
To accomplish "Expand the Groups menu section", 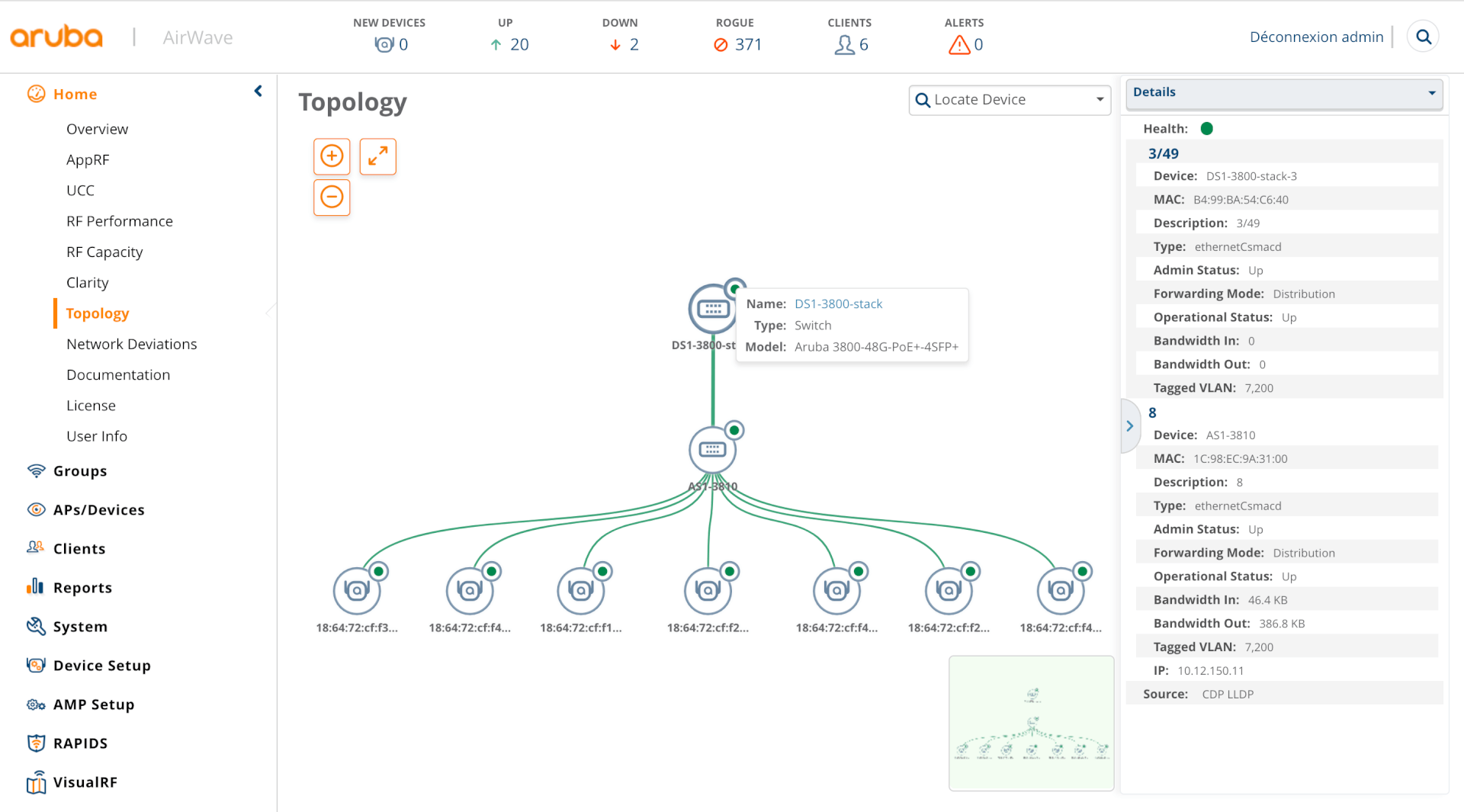I will coord(80,471).
